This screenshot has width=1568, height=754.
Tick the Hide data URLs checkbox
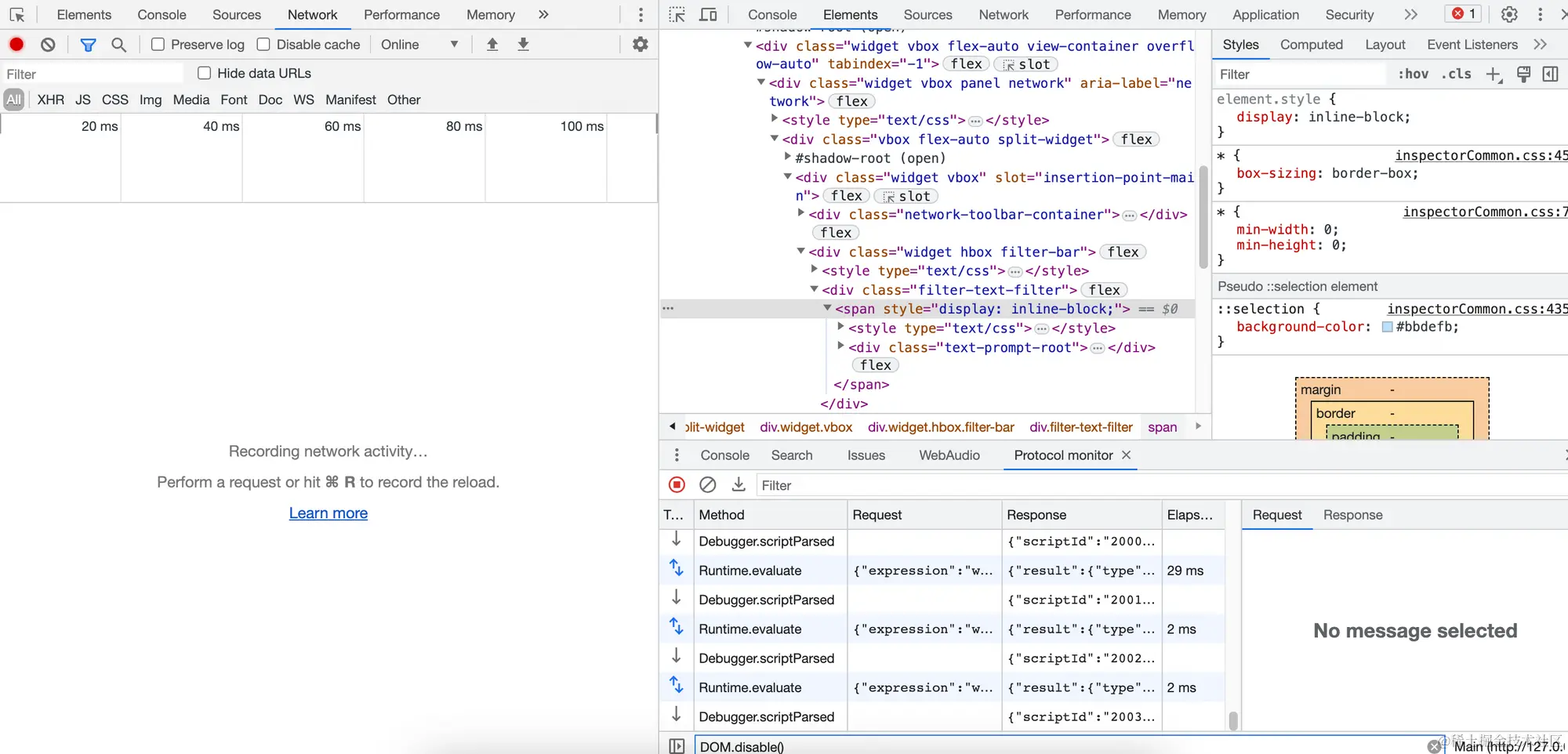pos(205,73)
